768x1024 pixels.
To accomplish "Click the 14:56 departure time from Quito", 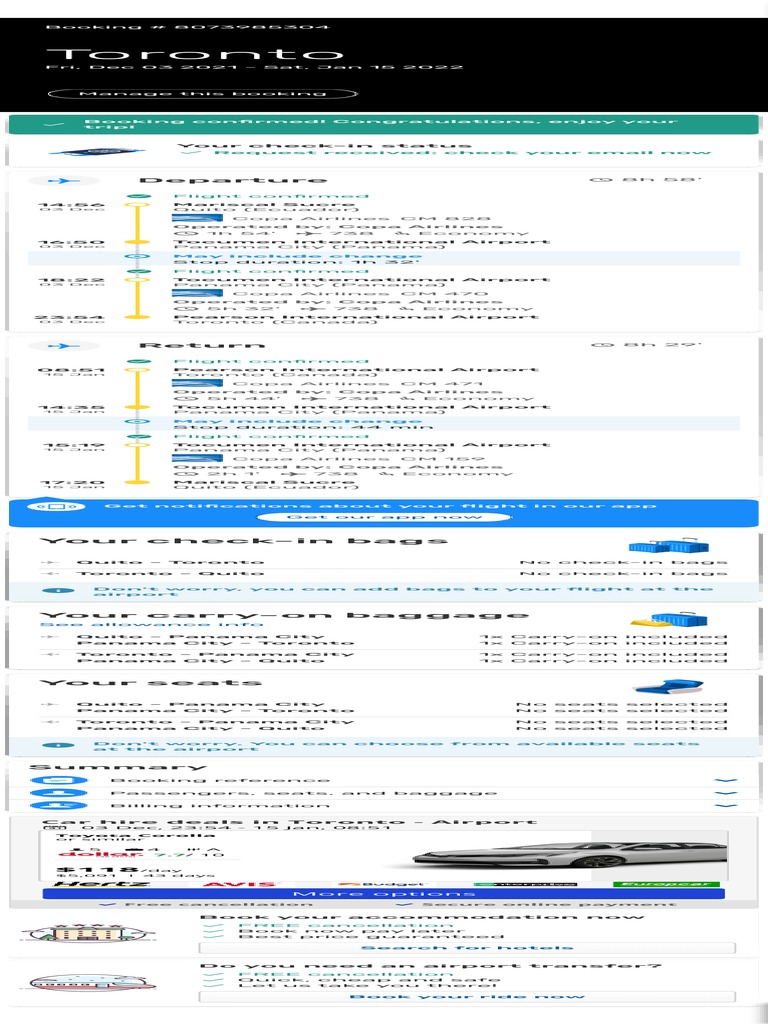I will coord(71,205).
